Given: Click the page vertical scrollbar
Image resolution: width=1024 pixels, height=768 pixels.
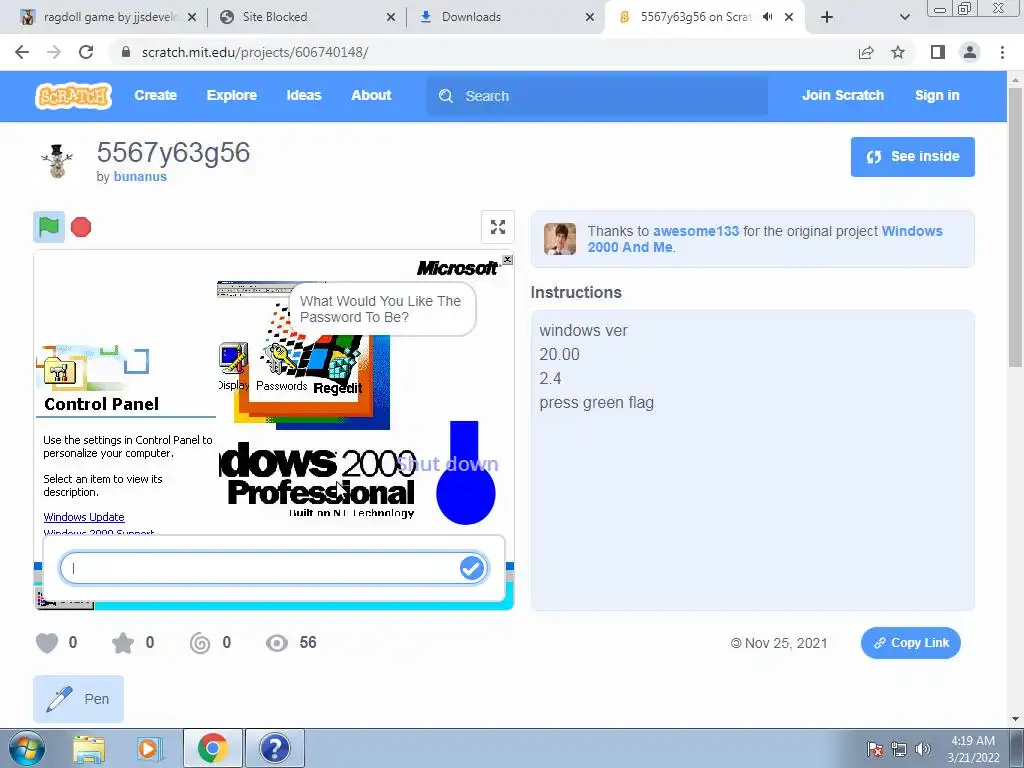Looking at the screenshot, I should point(1015,229).
